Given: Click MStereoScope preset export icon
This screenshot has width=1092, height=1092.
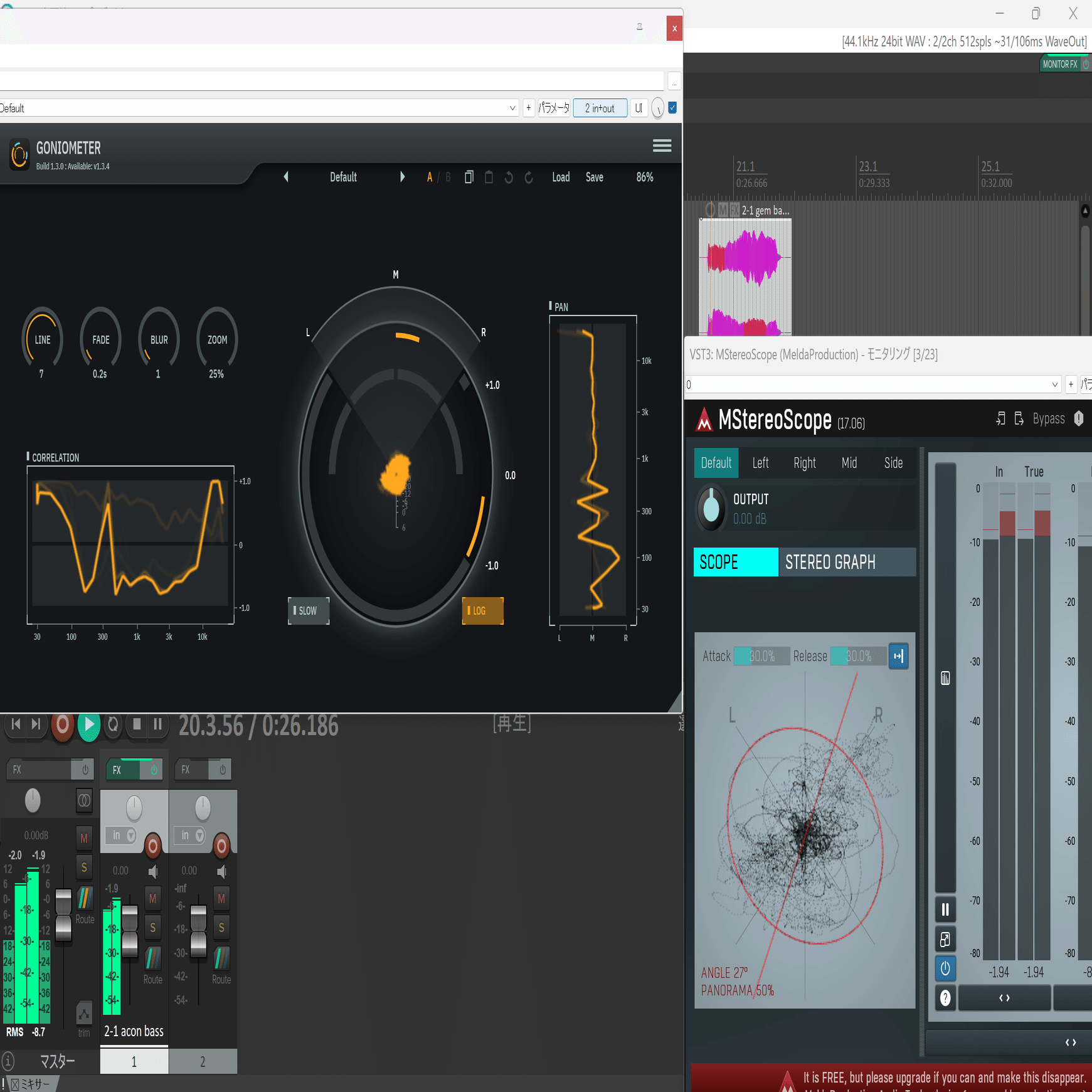Looking at the screenshot, I should pyautogui.click(x=1019, y=418).
